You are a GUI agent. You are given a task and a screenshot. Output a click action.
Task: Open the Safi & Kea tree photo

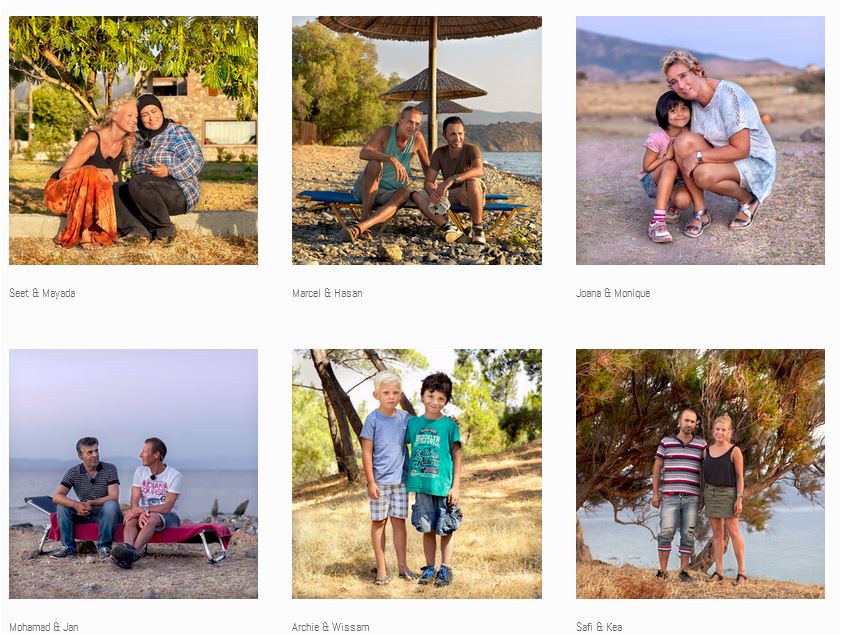click(700, 474)
